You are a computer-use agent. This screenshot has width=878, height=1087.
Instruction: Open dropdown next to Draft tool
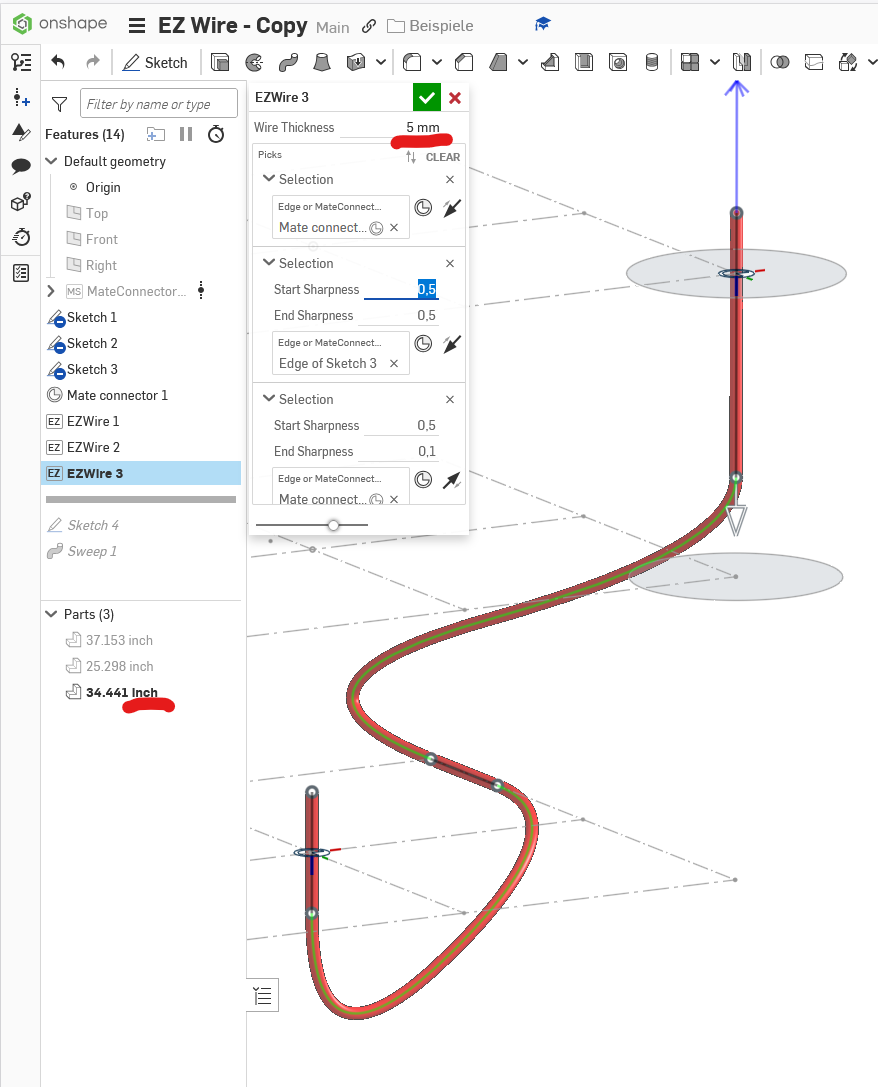pyautogui.click(x=523, y=62)
